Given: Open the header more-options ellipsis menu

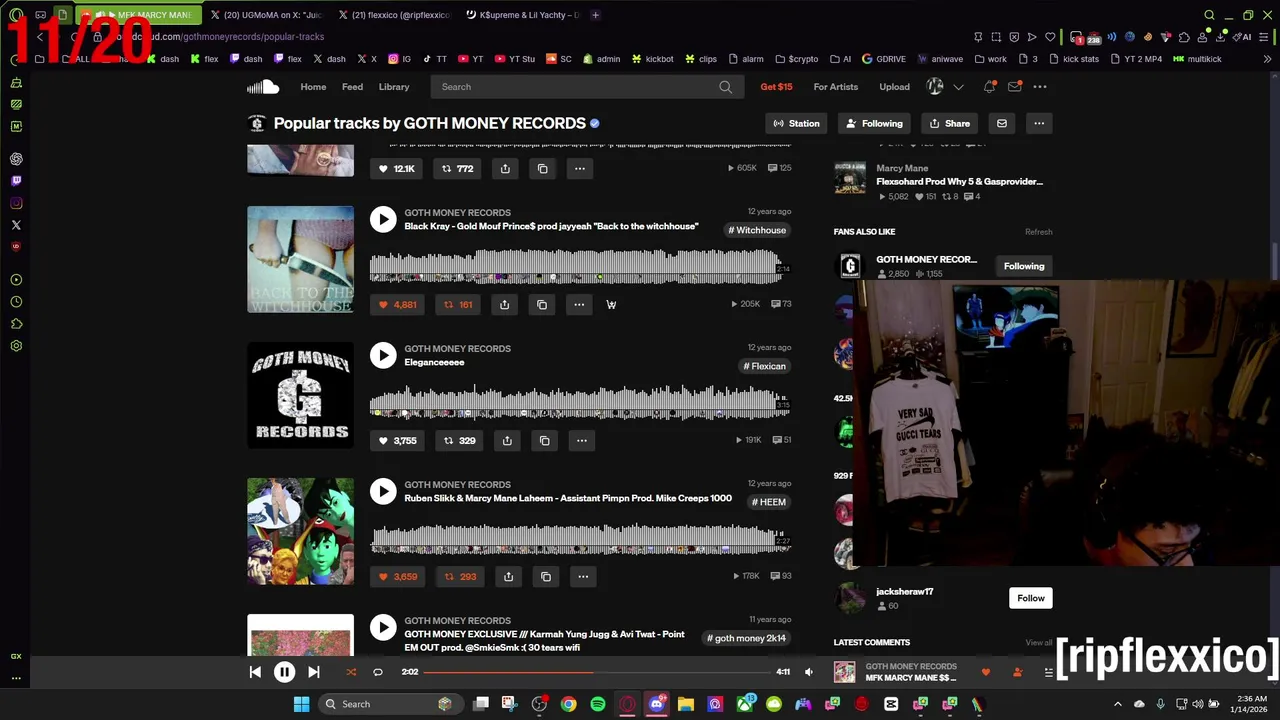Looking at the screenshot, I should pos(1039,87).
